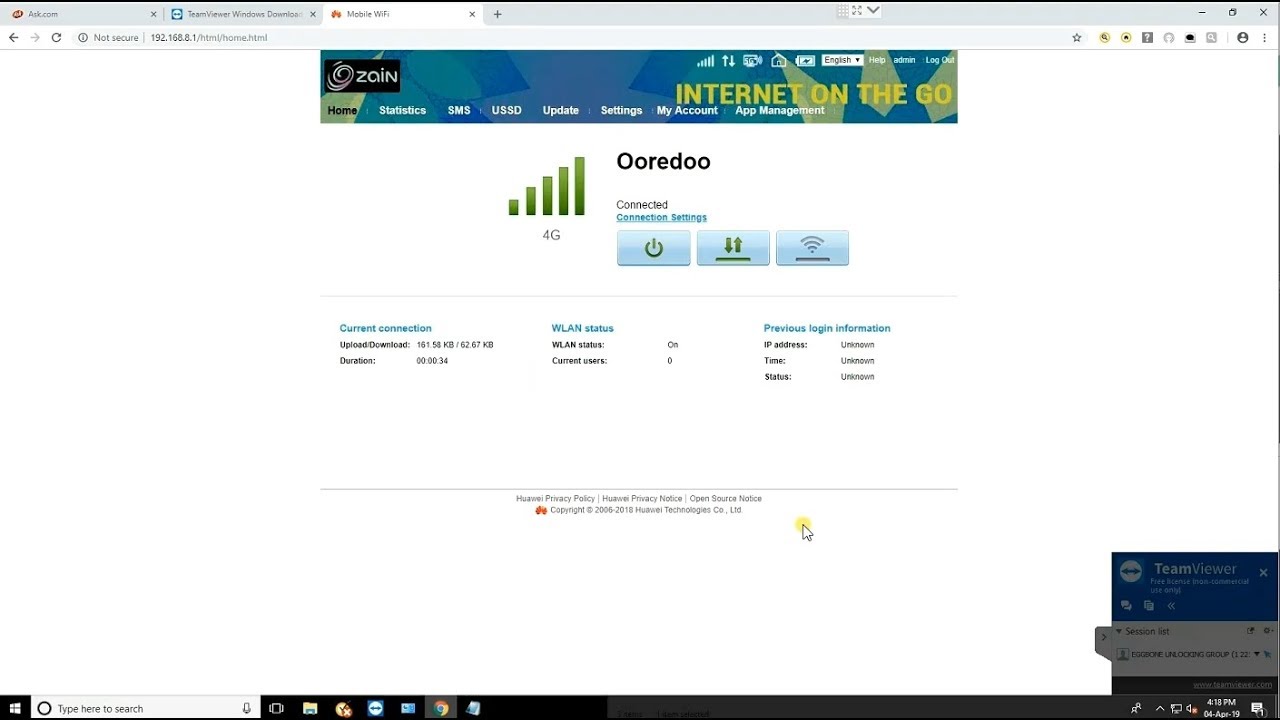The width and height of the screenshot is (1280, 720).
Task: Open TeamViewer chat icon in the panel
Action: pos(1127,605)
